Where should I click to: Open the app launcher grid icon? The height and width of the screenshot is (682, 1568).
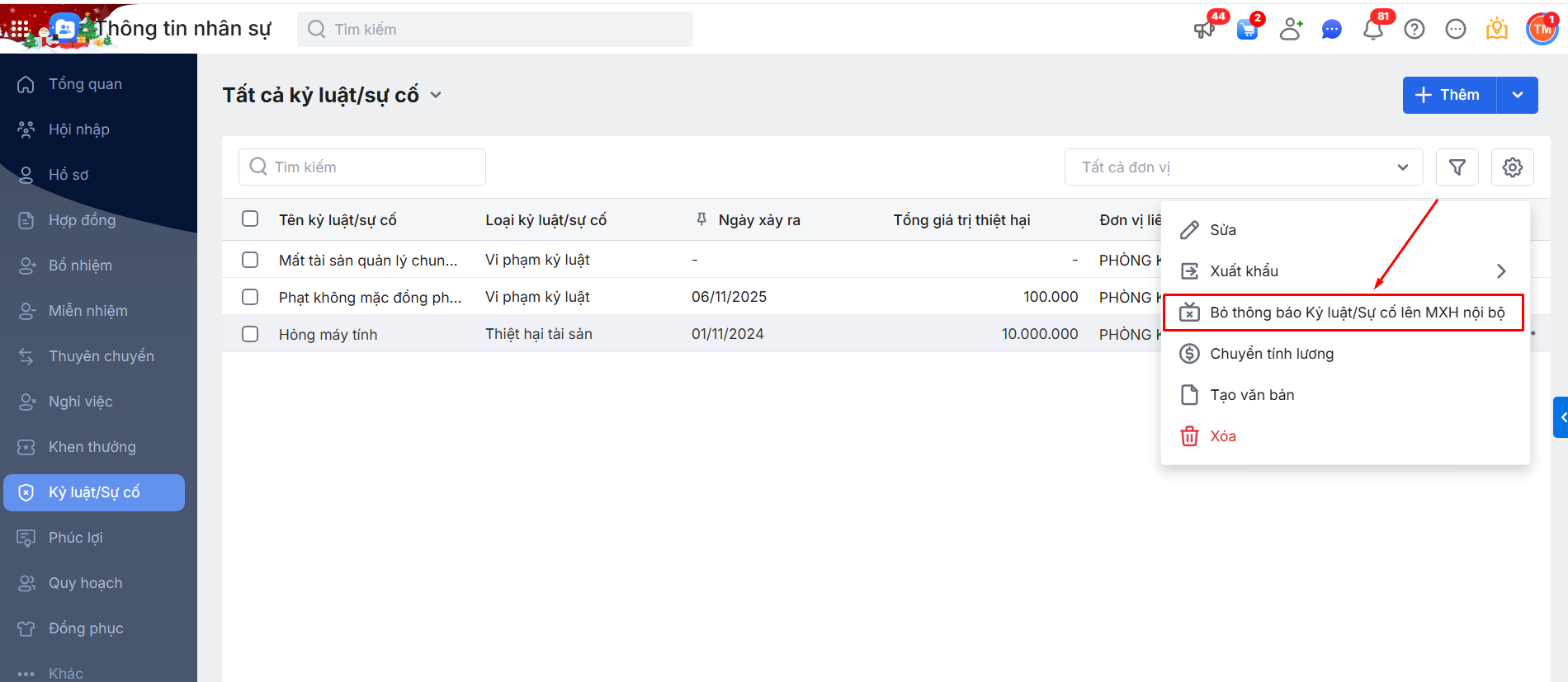pos(20,30)
